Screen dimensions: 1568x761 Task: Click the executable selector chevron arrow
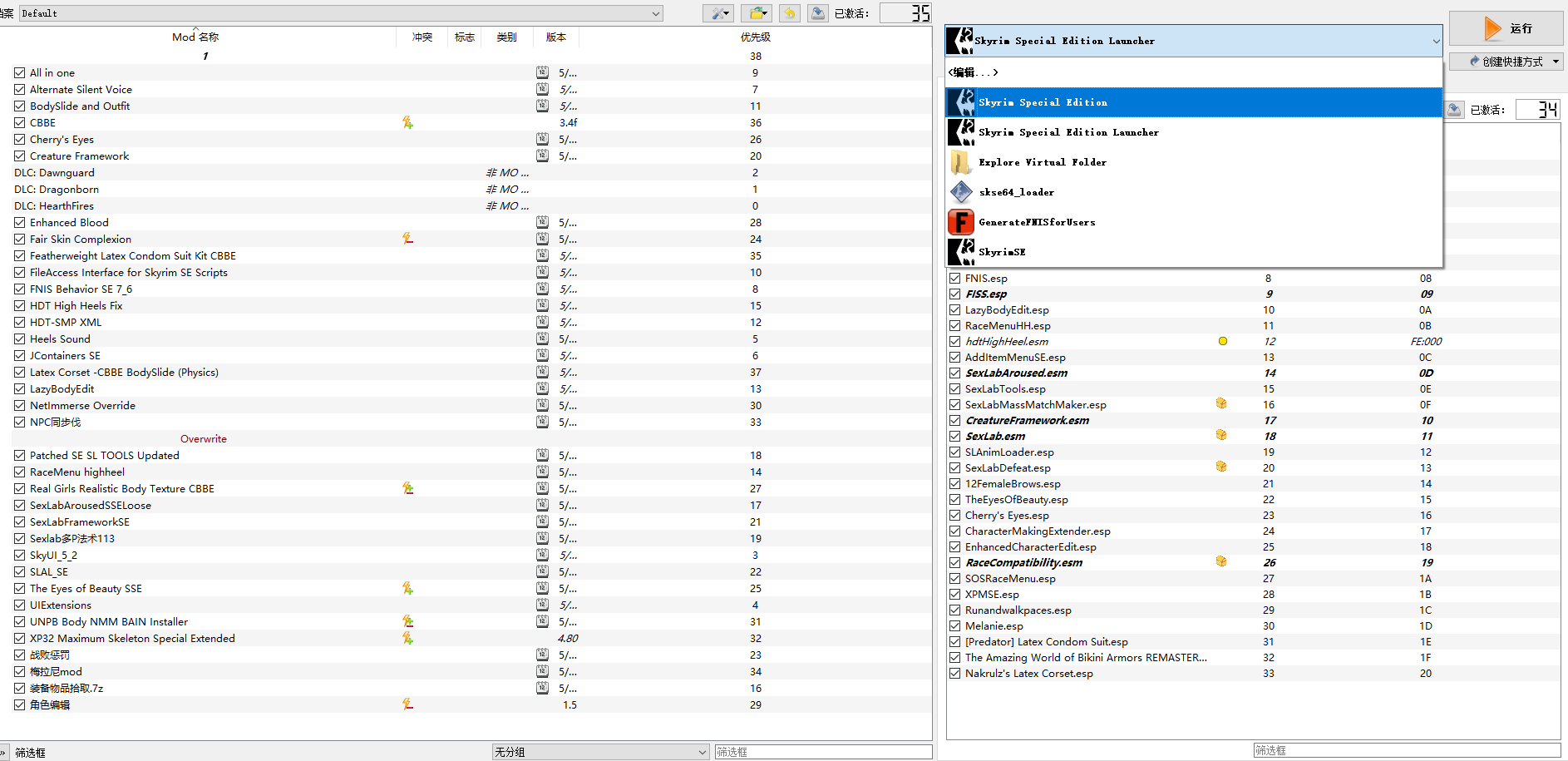(x=1436, y=41)
